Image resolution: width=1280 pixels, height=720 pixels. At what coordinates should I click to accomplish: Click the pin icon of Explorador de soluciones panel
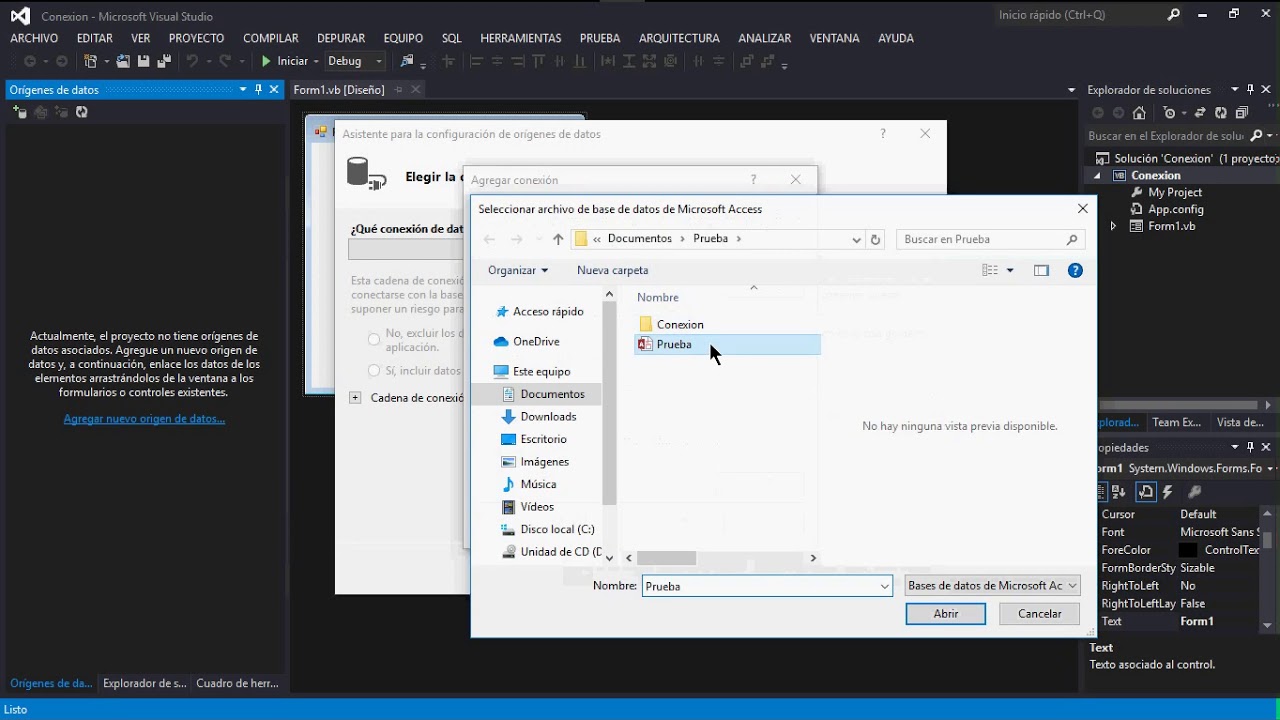[1250, 89]
